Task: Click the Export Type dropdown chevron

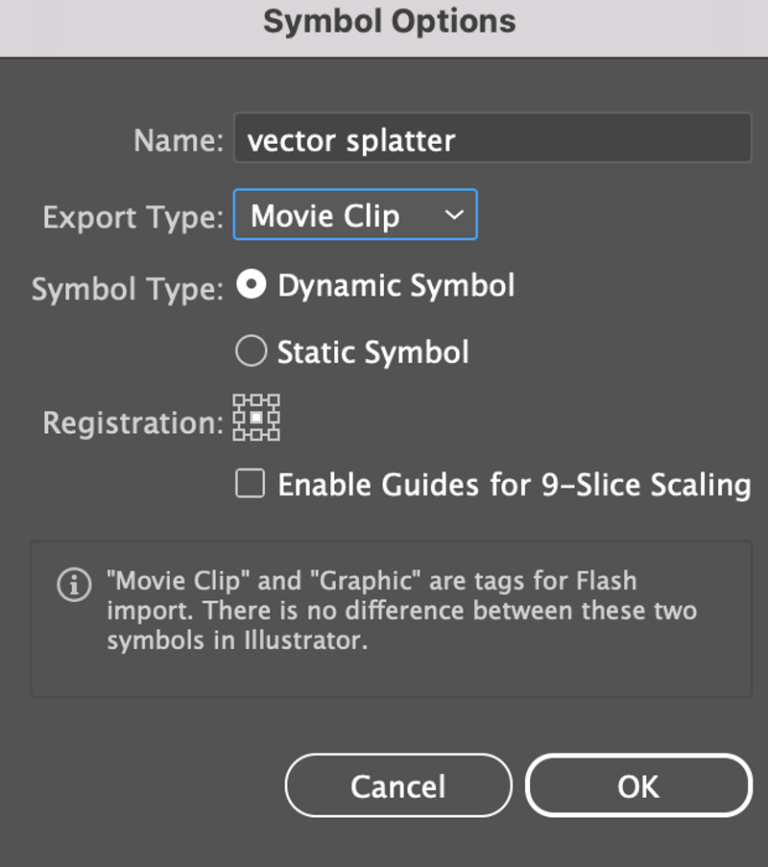Action: click(456, 214)
